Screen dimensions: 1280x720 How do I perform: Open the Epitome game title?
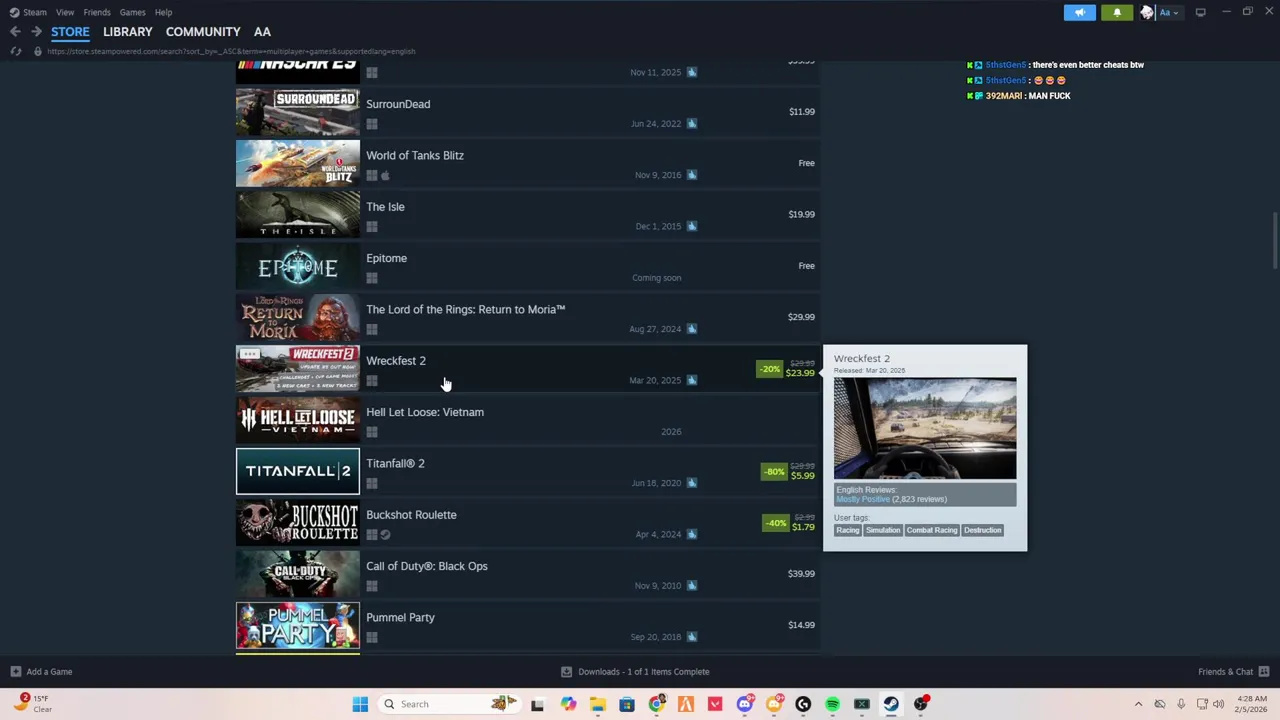tap(386, 258)
